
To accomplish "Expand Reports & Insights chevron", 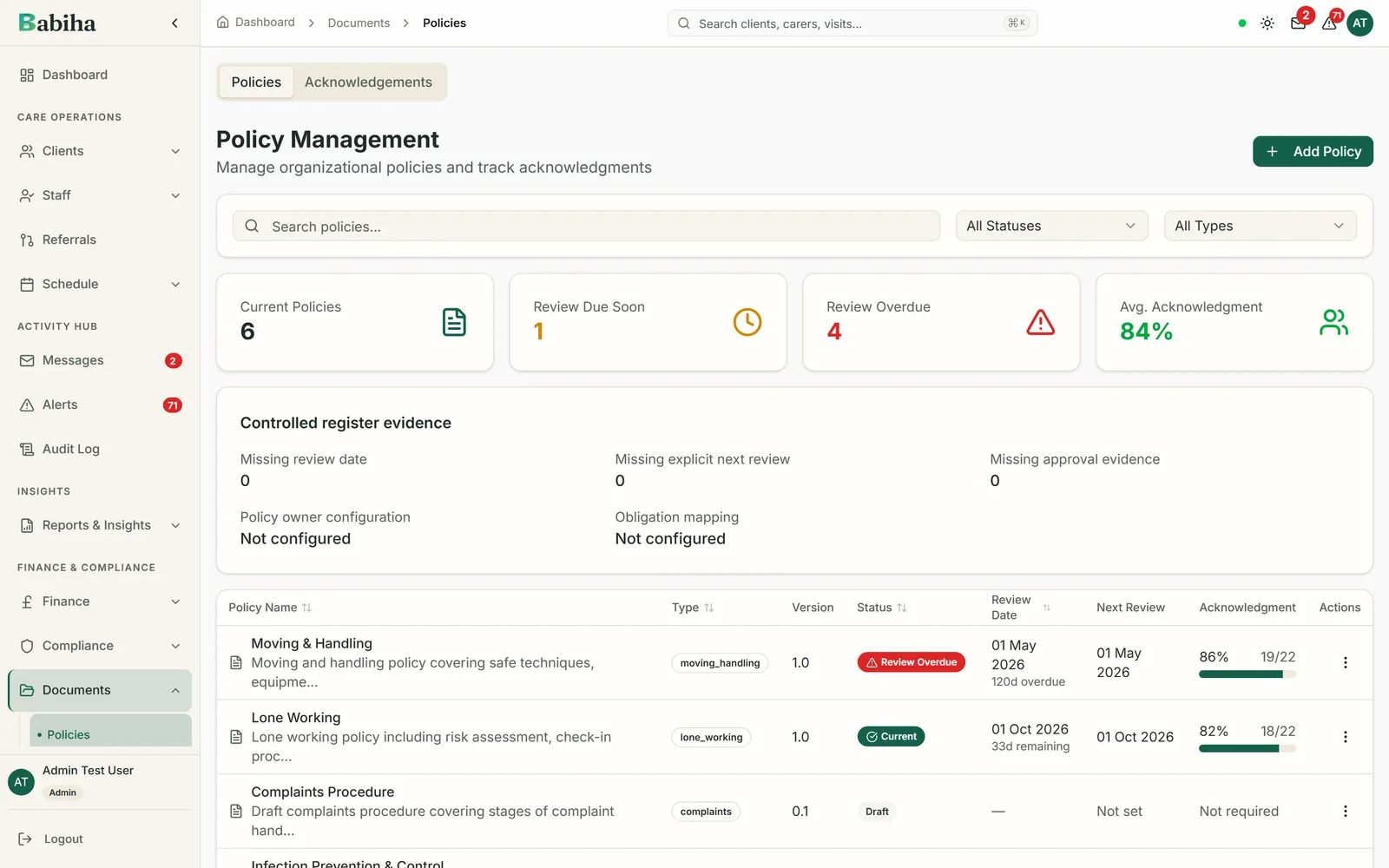I will (175, 525).
